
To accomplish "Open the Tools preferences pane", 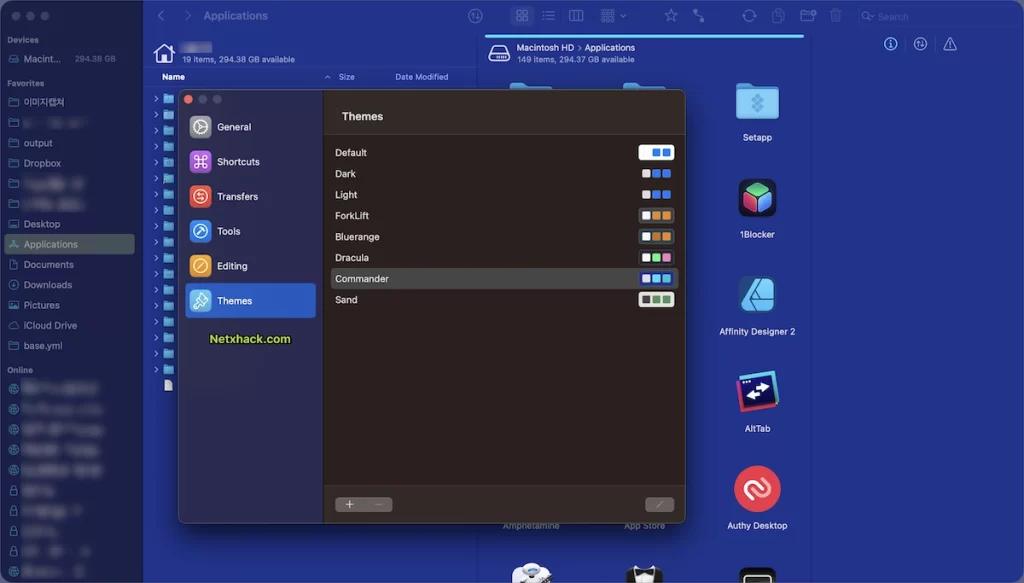I will [x=250, y=230].
